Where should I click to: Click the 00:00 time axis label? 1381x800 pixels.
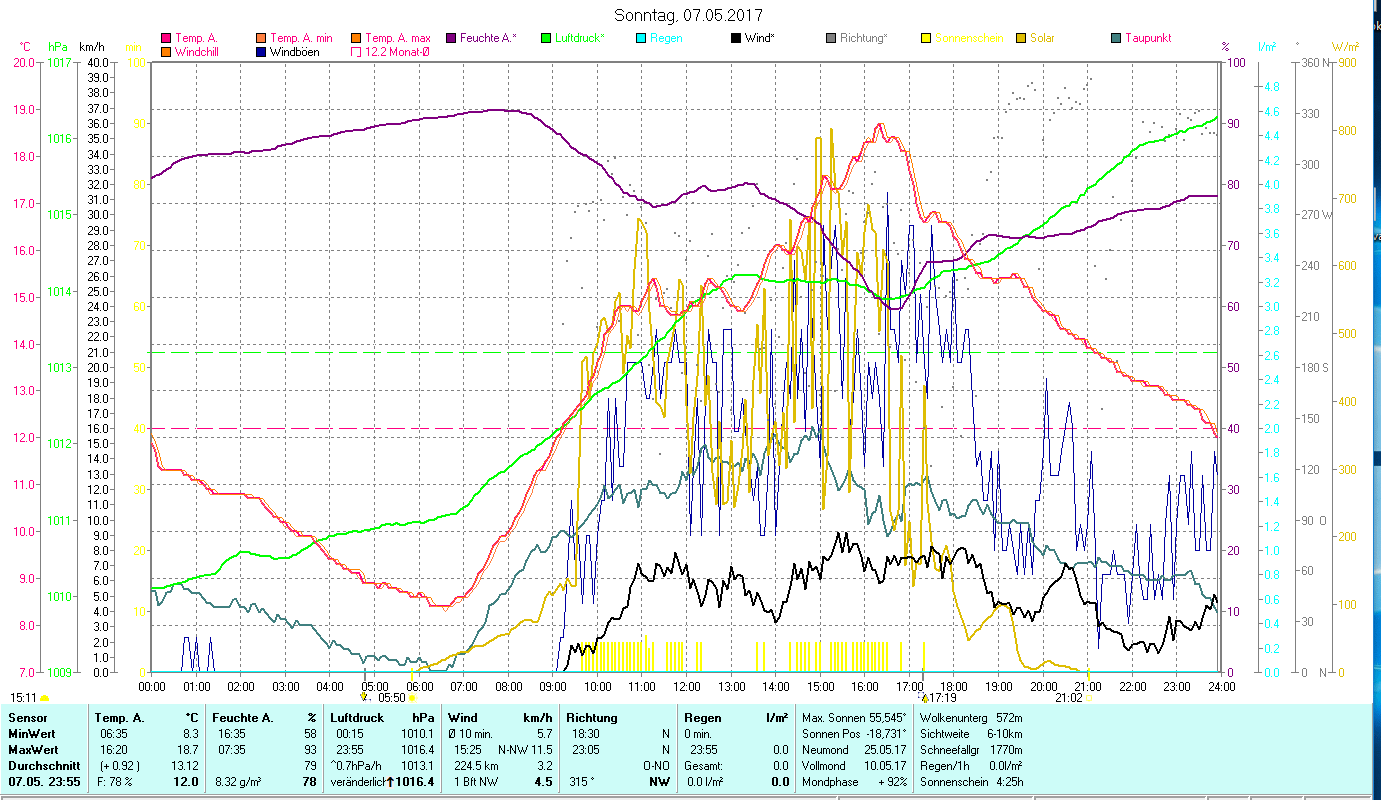click(152, 686)
